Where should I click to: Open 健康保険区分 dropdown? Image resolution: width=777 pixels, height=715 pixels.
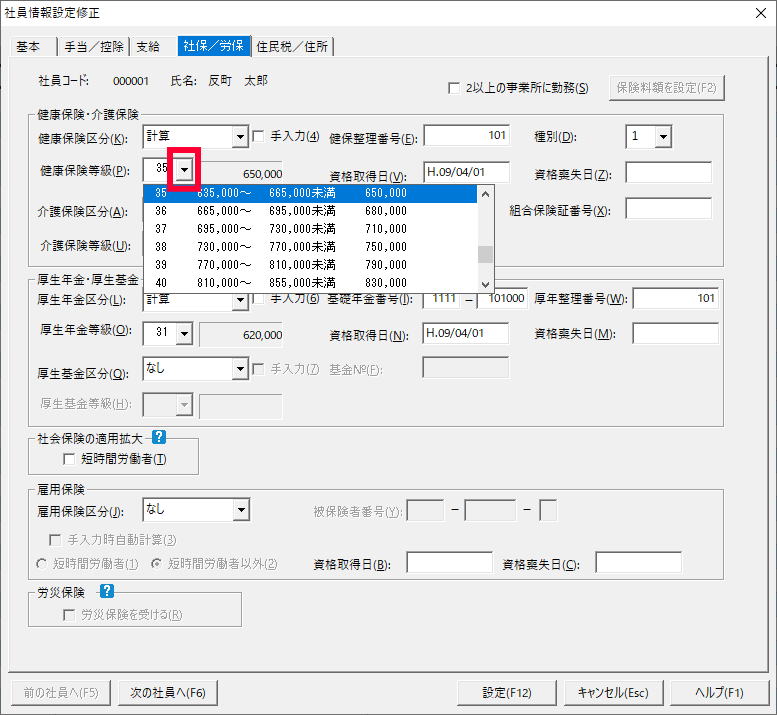point(240,137)
